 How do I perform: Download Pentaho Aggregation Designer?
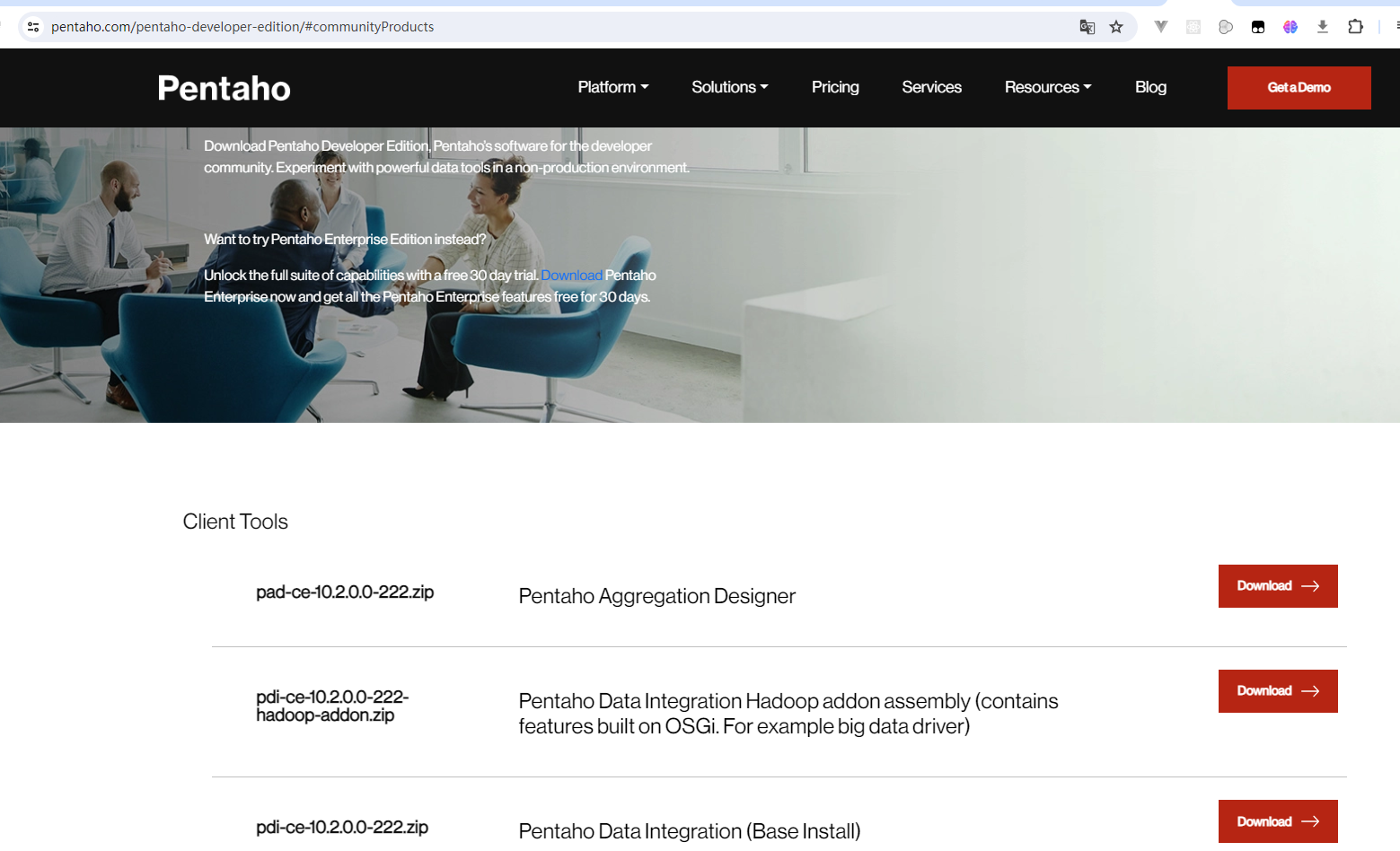[1278, 586]
